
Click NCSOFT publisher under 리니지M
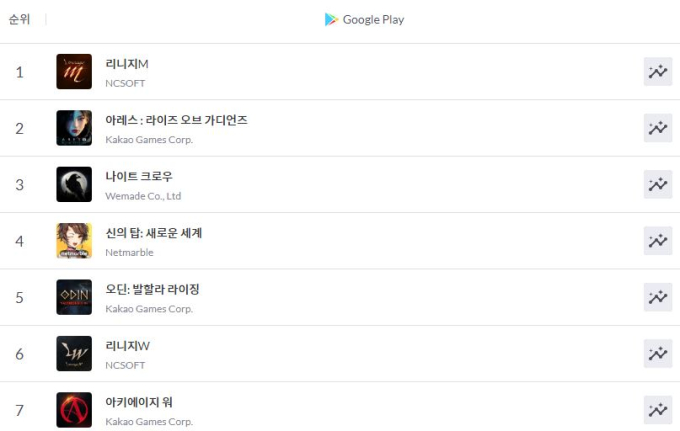[125, 83]
